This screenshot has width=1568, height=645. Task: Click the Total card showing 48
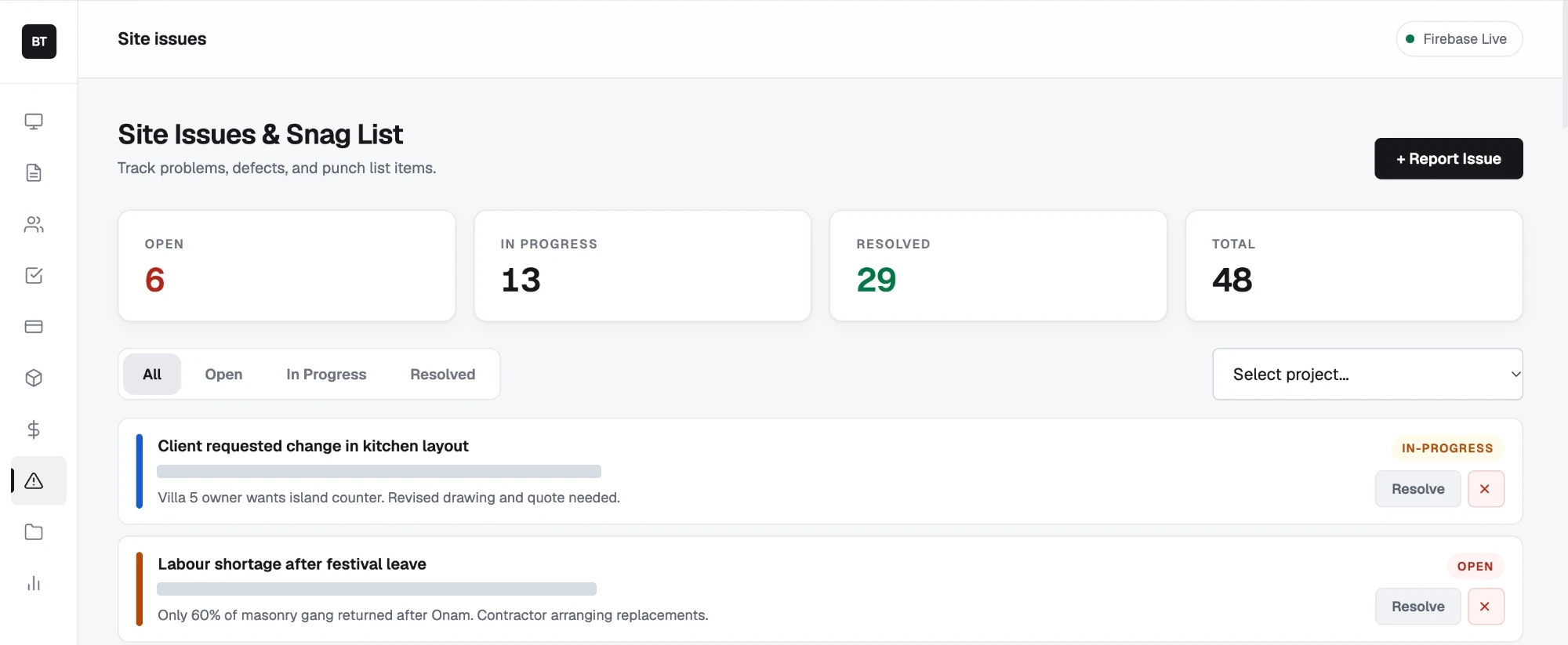tap(1354, 266)
